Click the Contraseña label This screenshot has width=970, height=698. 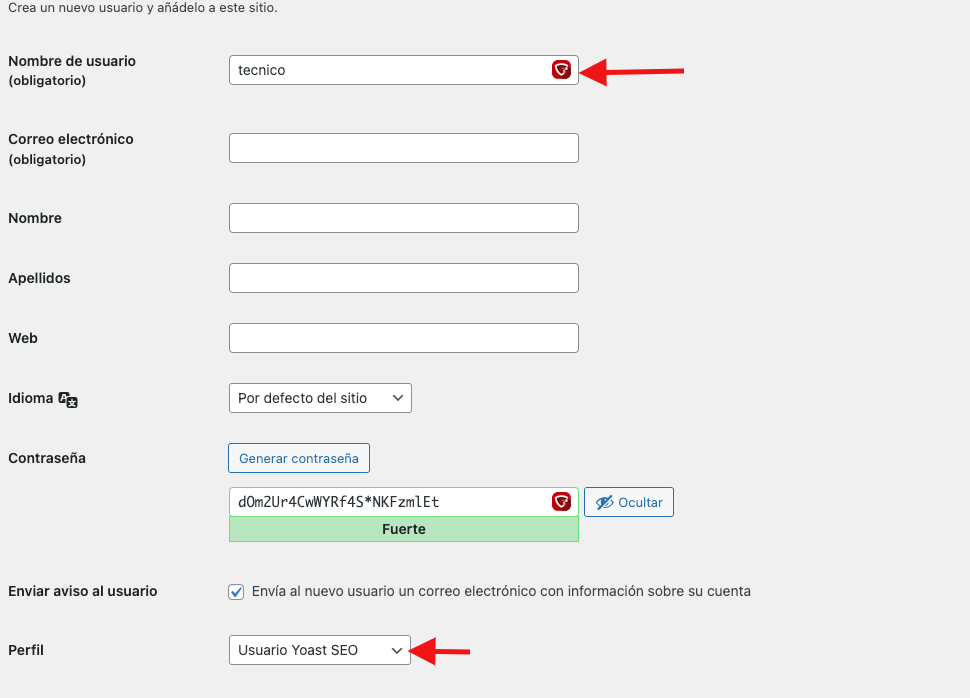(47, 458)
